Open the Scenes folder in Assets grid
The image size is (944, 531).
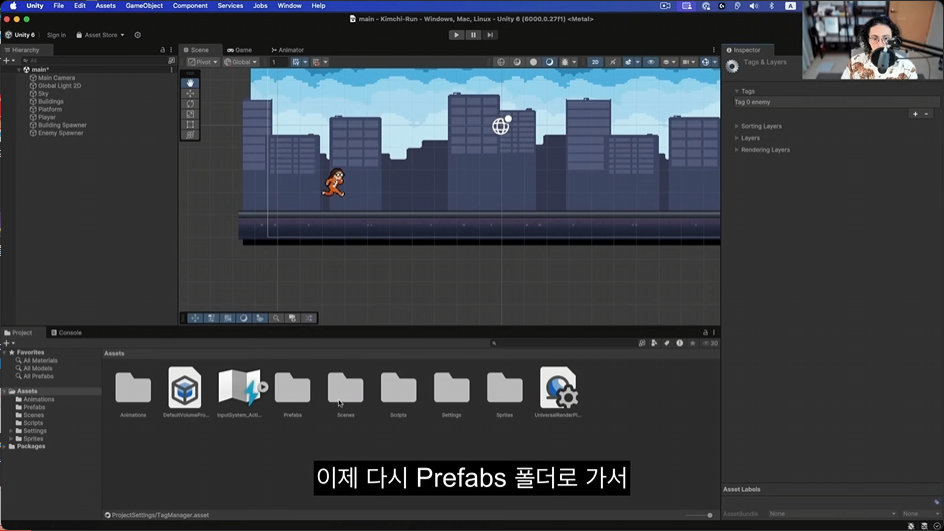[x=346, y=394]
